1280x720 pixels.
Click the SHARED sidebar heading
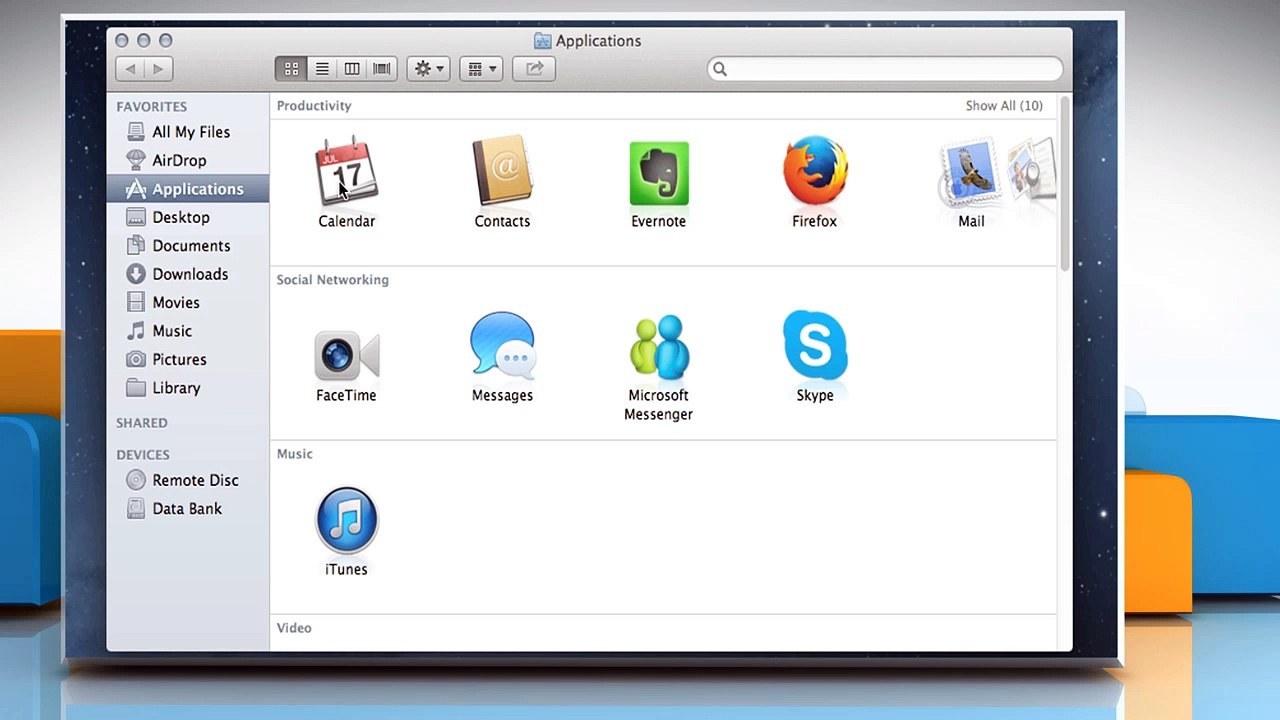142,423
